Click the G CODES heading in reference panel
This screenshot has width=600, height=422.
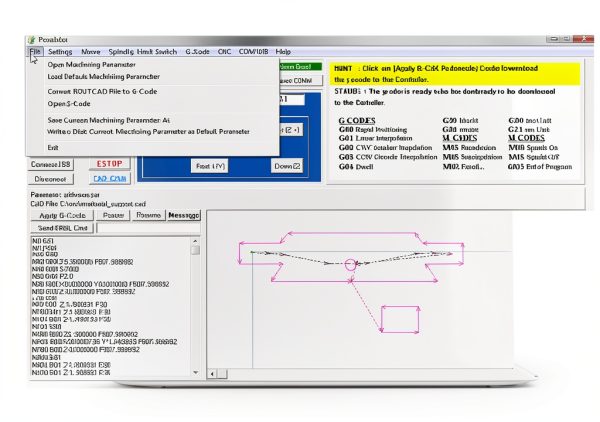point(357,121)
